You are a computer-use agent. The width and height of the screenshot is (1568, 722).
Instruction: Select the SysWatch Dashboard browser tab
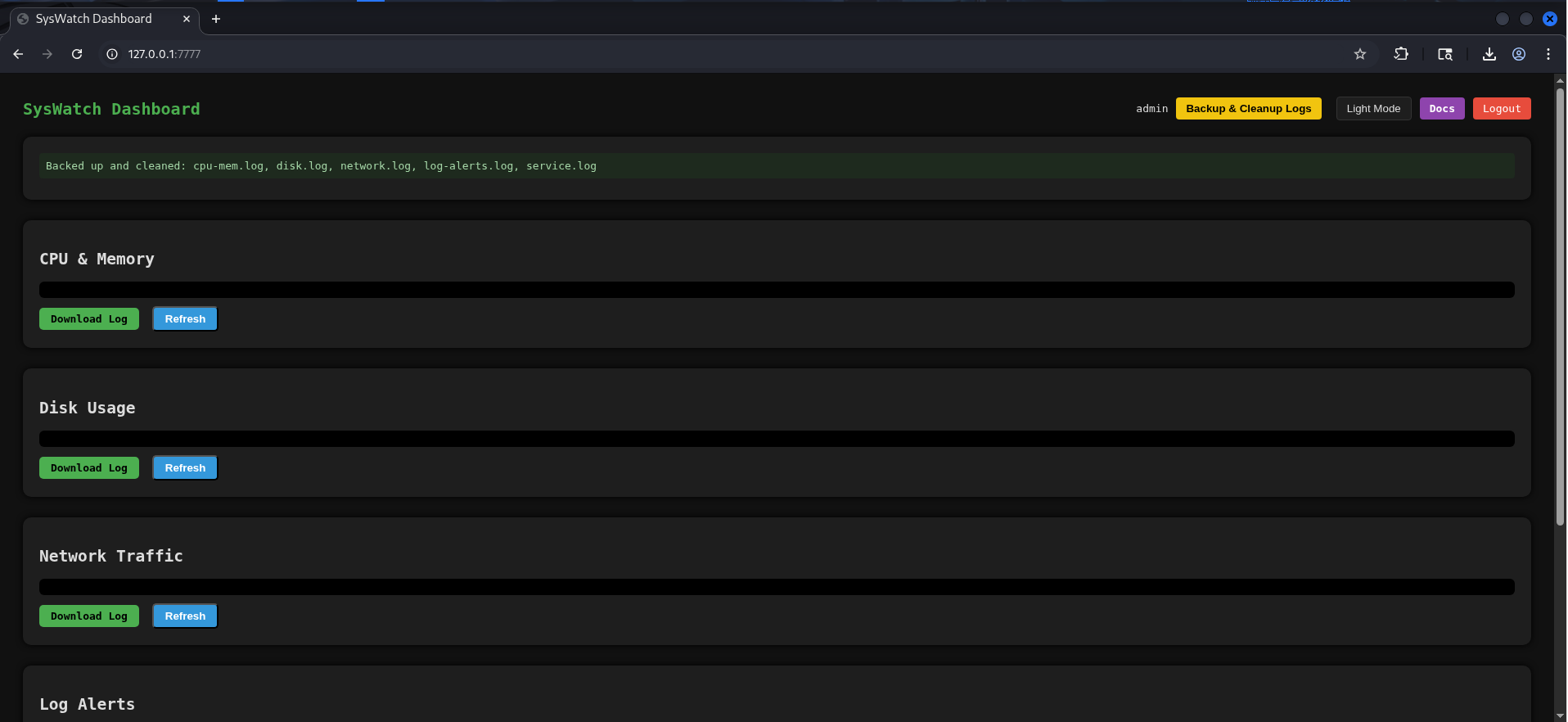pos(105,19)
